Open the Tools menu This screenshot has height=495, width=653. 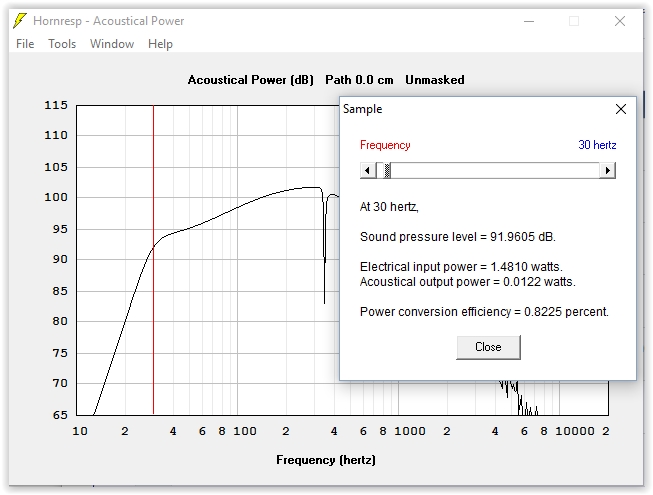(62, 44)
